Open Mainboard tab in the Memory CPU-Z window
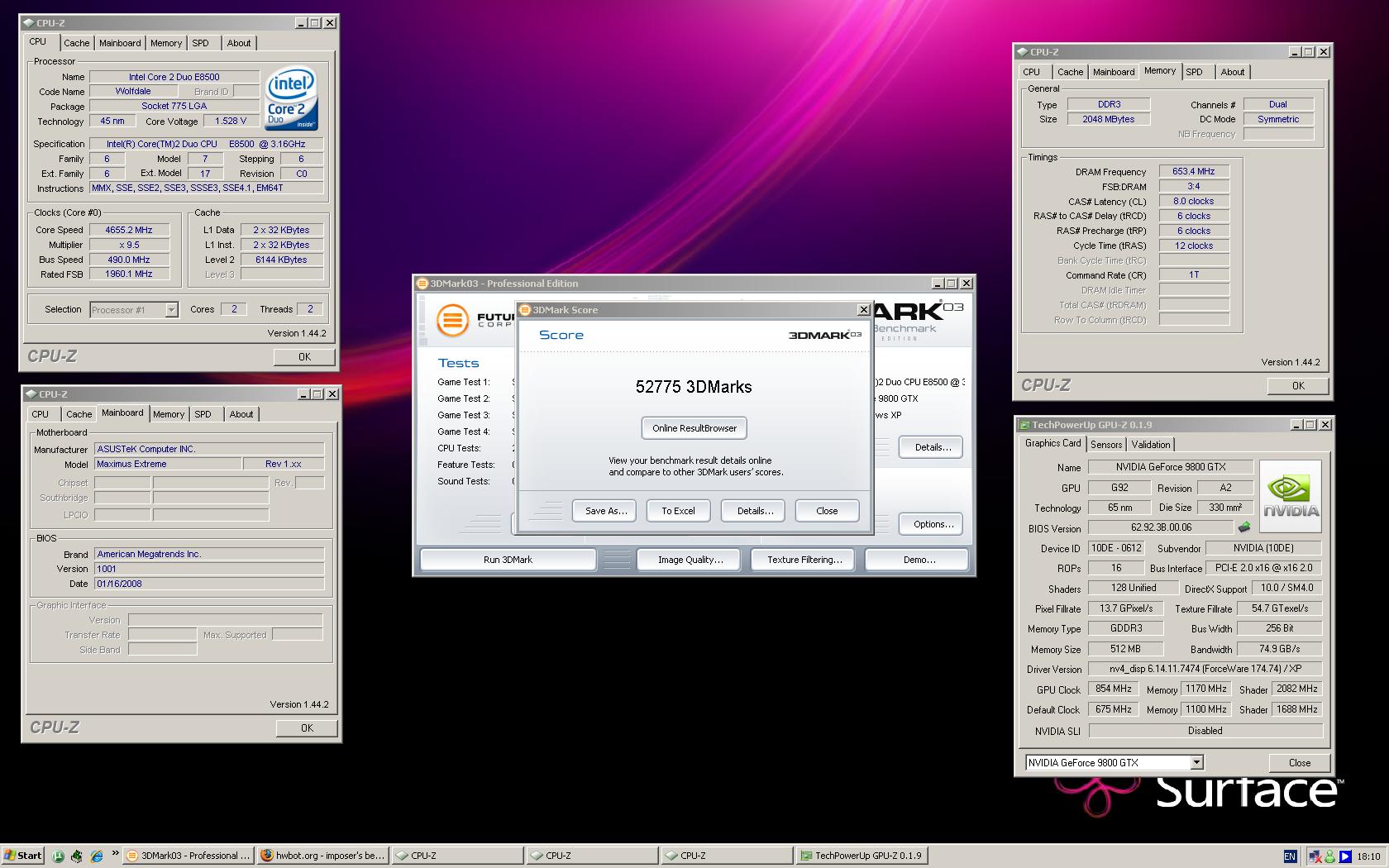This screenshot has width=1389, height=868. (x=1114, y=72)
